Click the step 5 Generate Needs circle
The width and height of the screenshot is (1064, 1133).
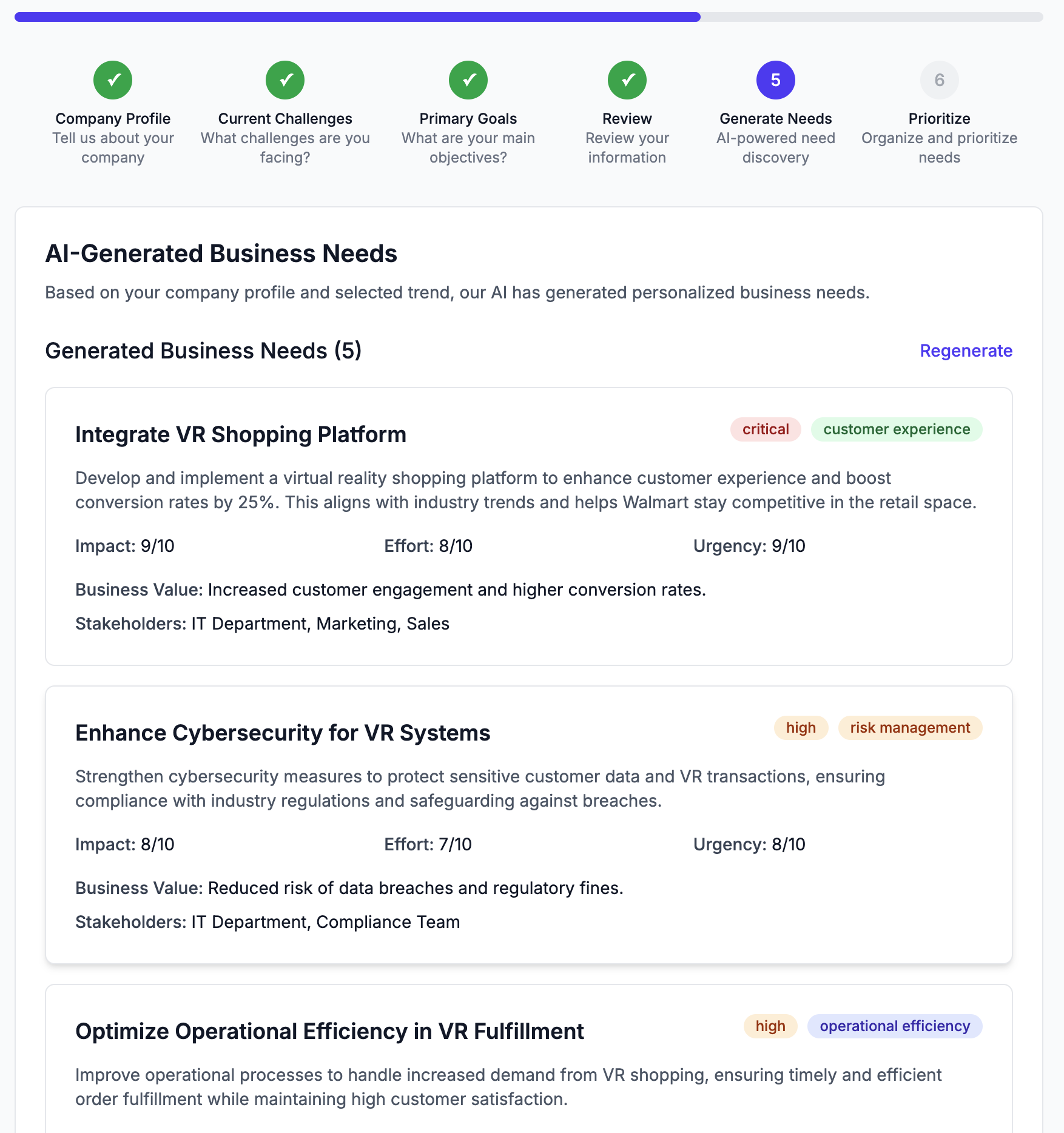(x=776, y=80)
